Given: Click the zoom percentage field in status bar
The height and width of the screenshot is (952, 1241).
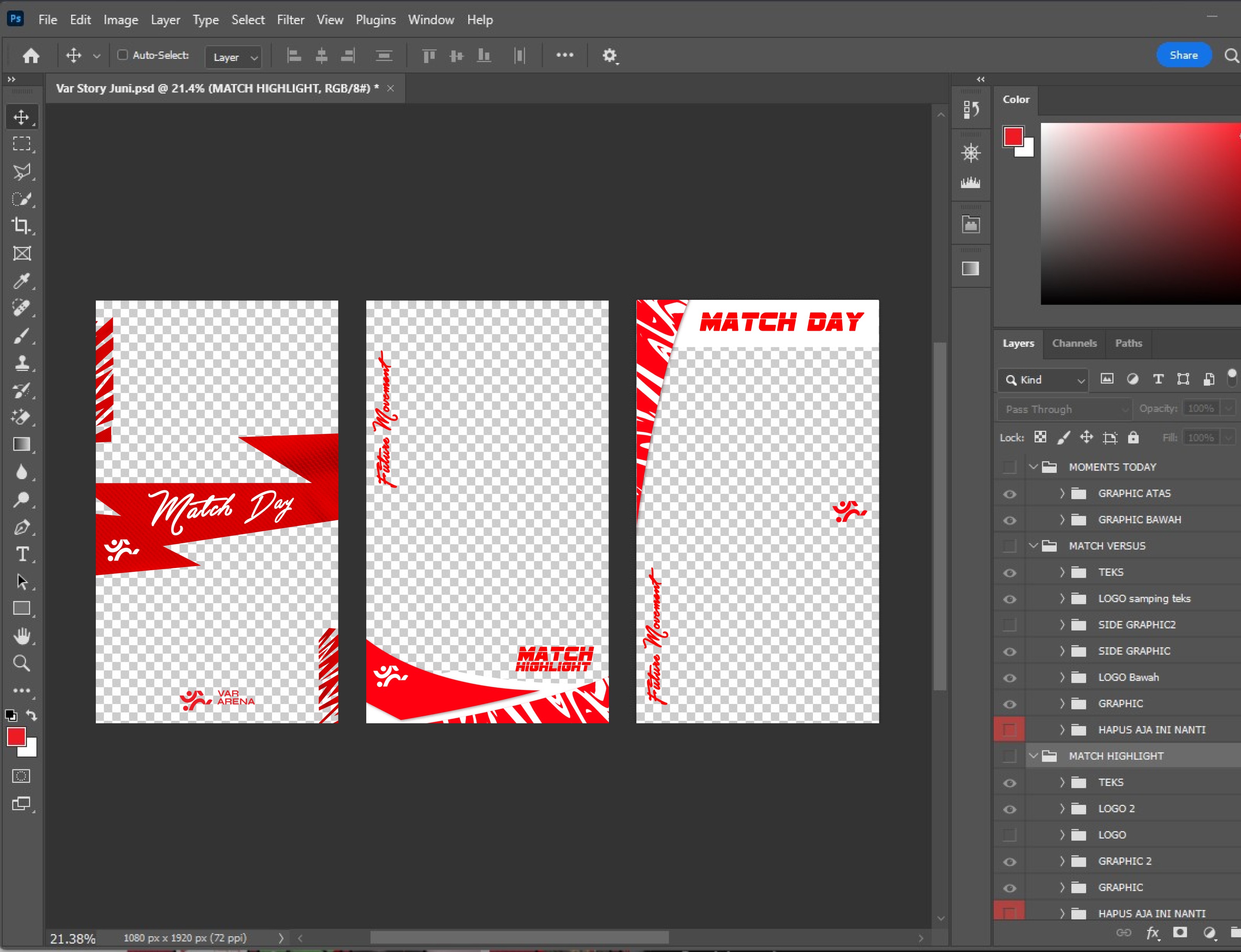Looking at the screenshot, I should 73,938.
